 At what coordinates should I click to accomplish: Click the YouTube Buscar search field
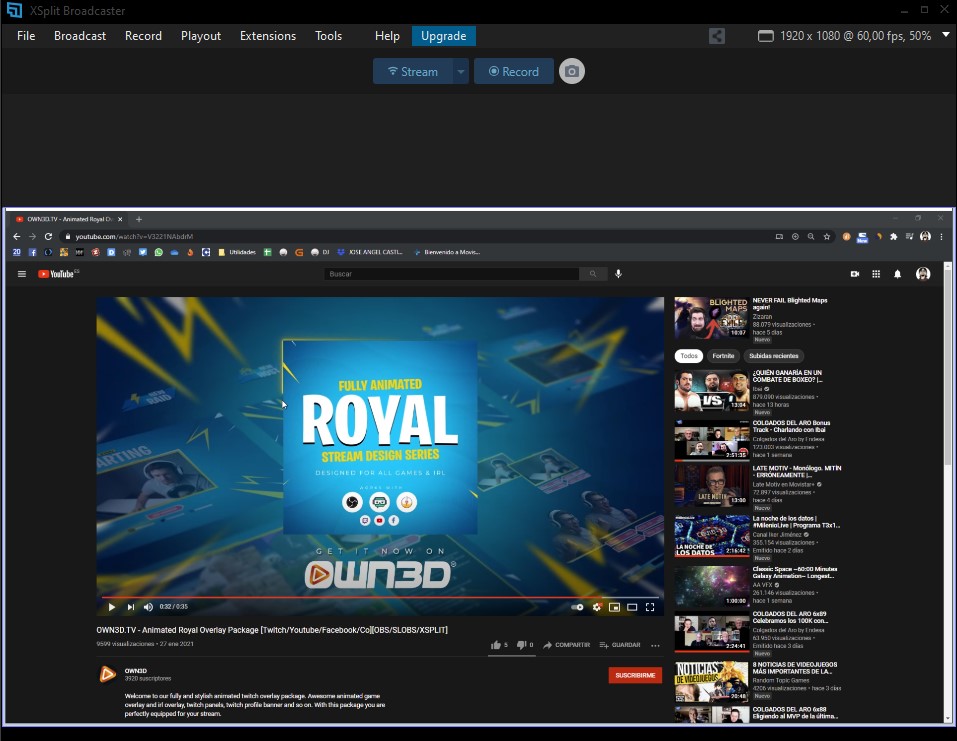click(x=452, y=274)
